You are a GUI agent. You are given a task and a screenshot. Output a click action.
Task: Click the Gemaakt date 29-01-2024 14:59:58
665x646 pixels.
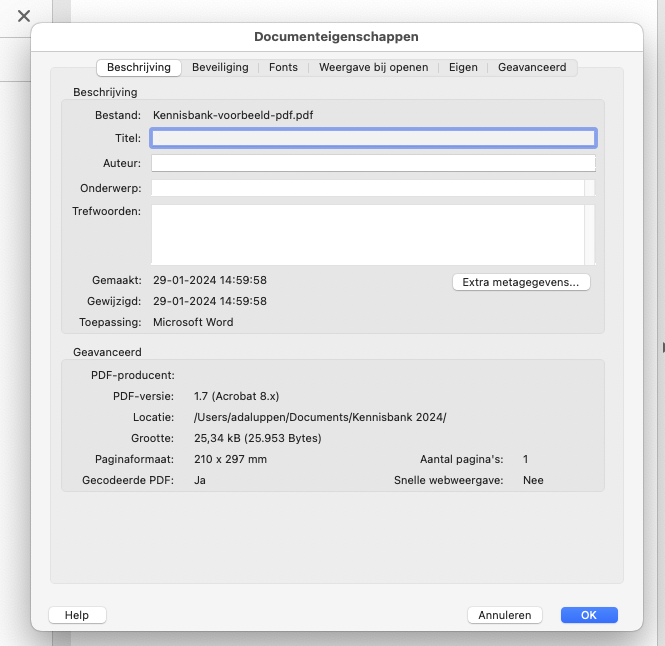[210, 280]
